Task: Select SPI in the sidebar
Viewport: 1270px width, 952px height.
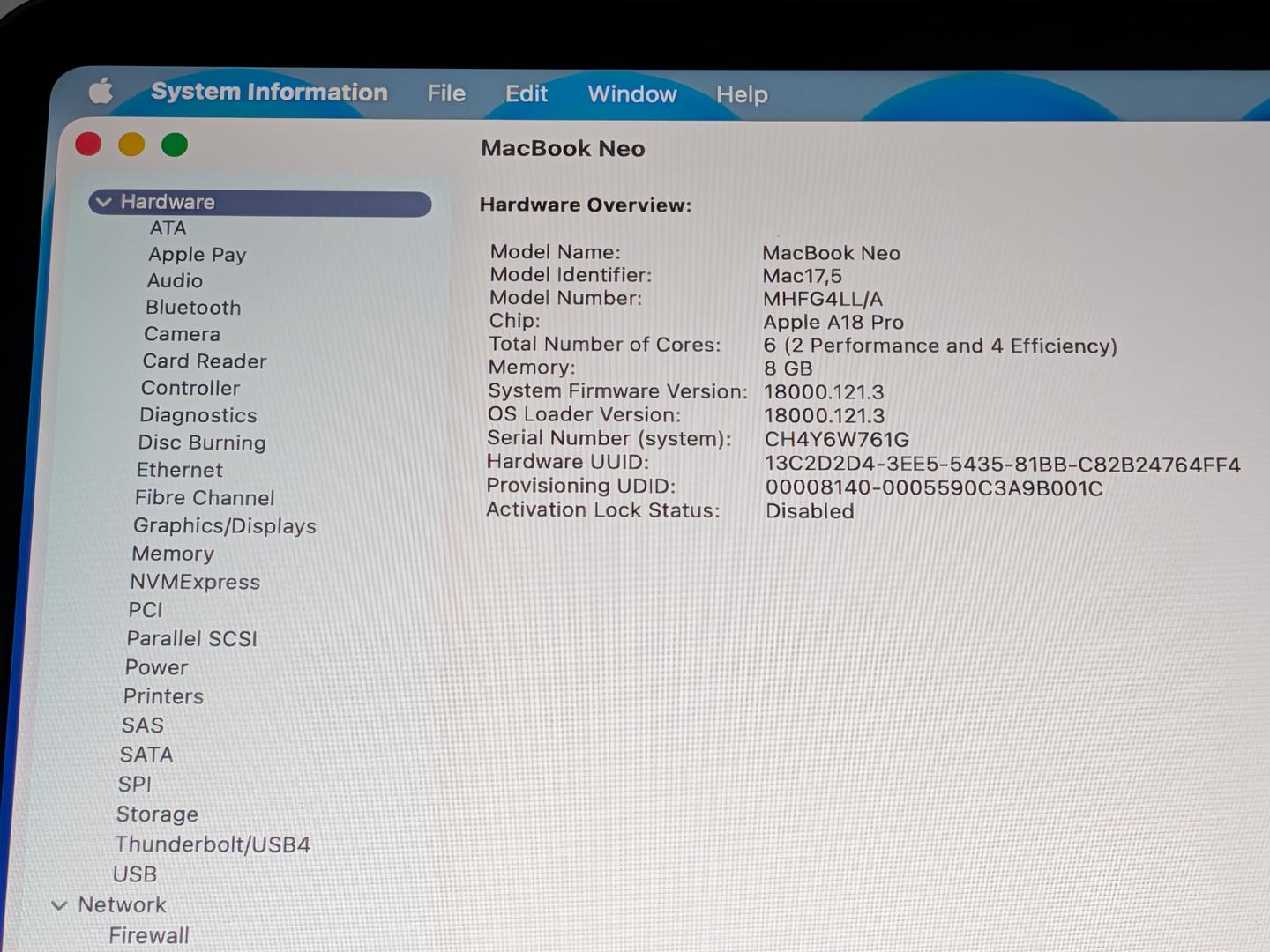Action: click(x=135, y=785)
